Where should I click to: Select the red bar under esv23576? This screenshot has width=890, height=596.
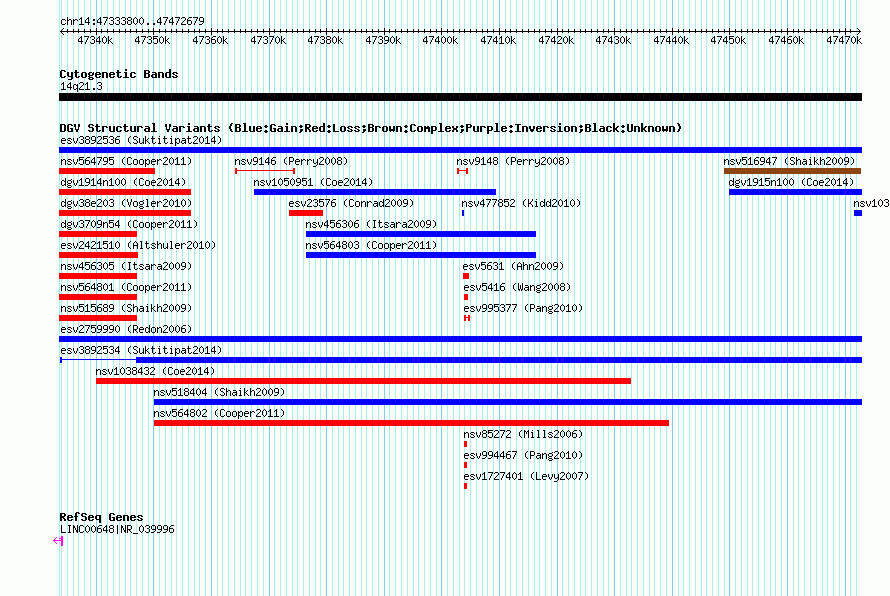click(306, 213)
